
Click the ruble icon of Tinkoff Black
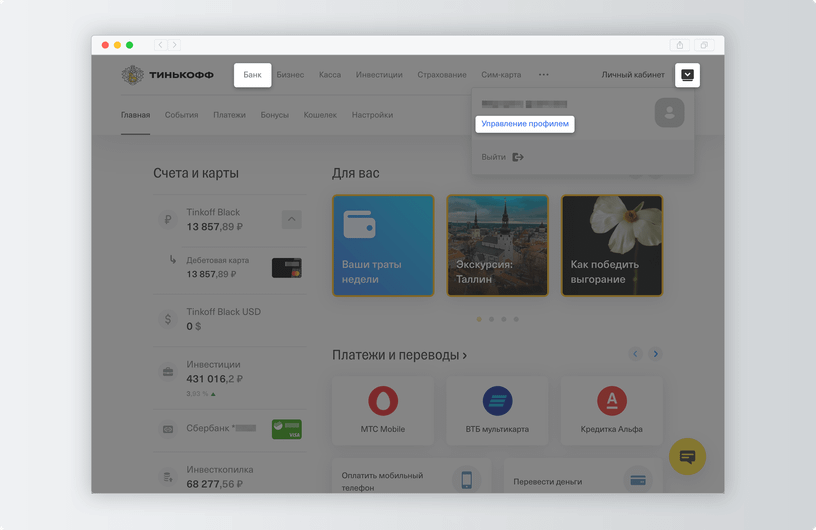click(x=168, y=220)
